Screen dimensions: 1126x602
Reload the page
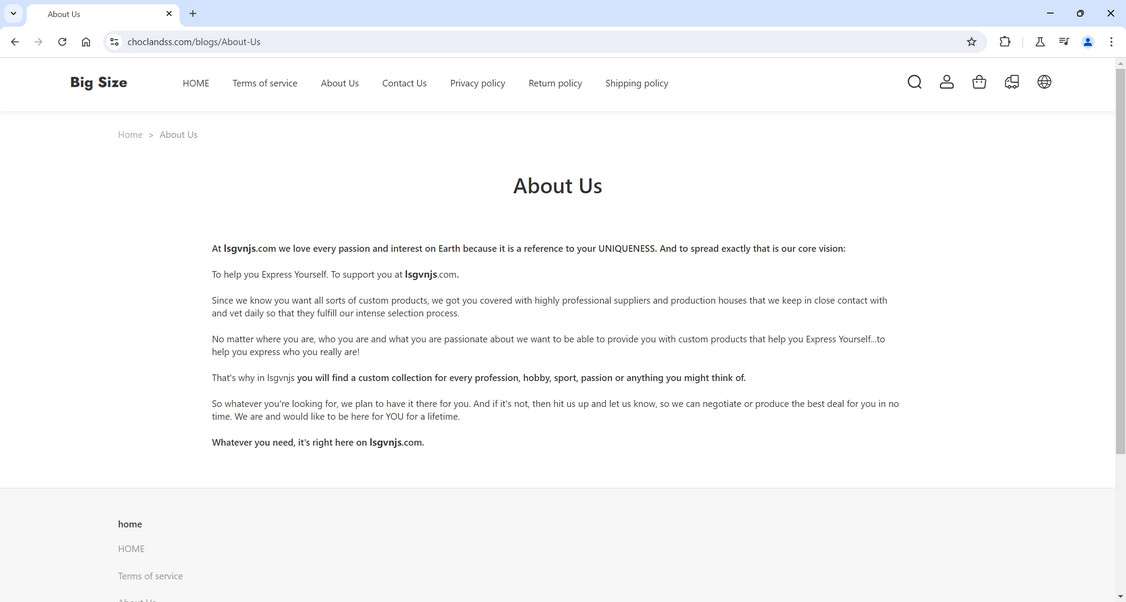point(62,42)
